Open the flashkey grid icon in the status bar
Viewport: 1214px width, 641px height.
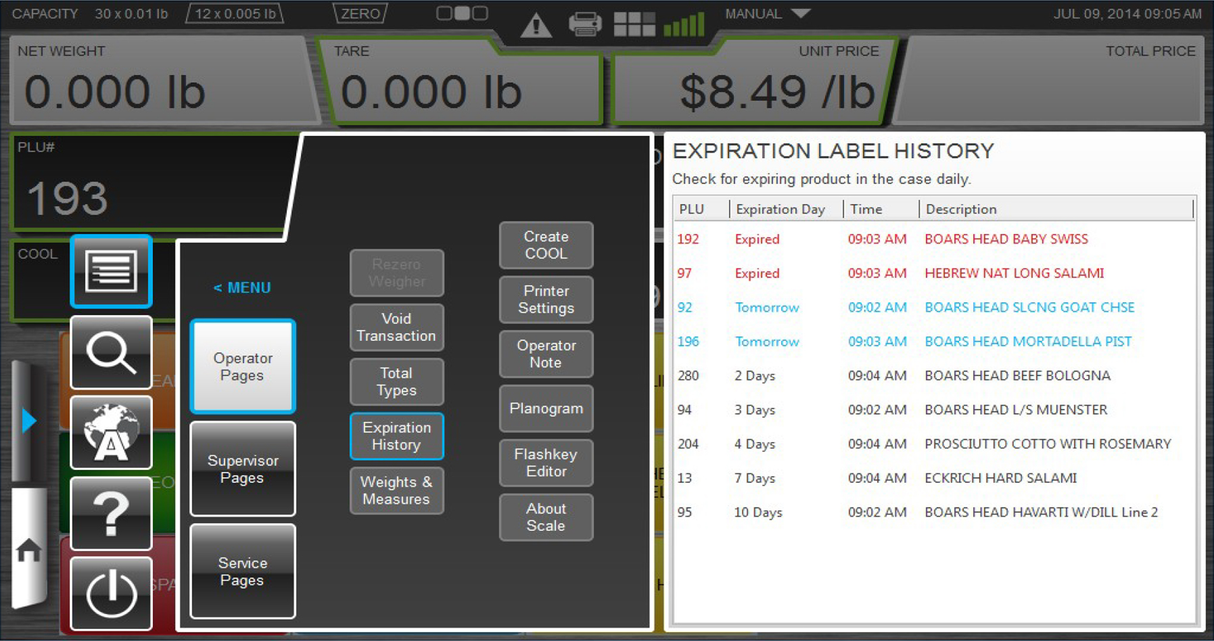[x=634, y=22]
